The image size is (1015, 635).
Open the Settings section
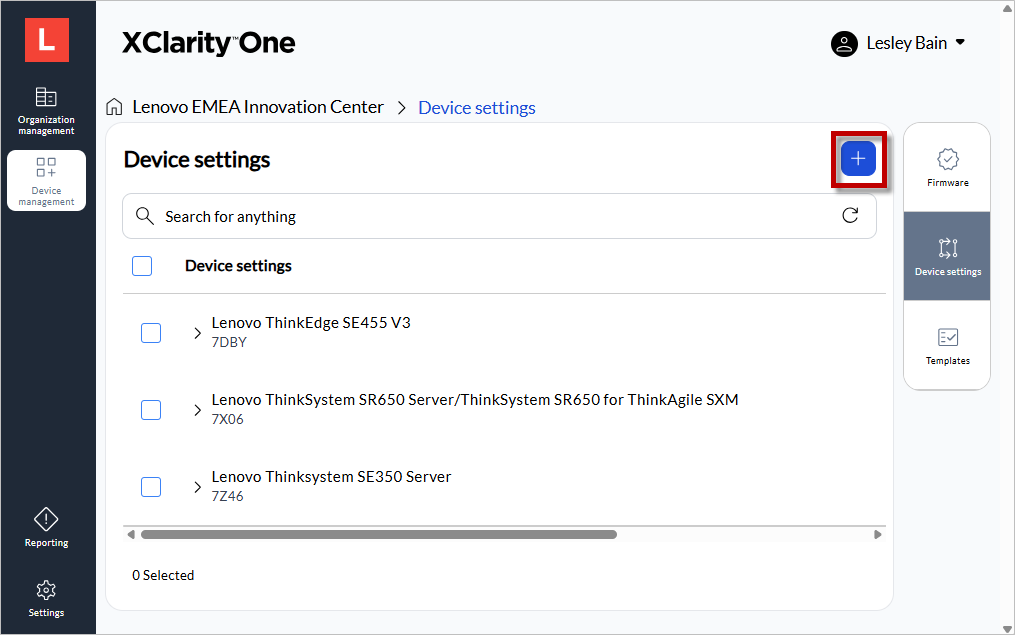[x=46, y=598]
